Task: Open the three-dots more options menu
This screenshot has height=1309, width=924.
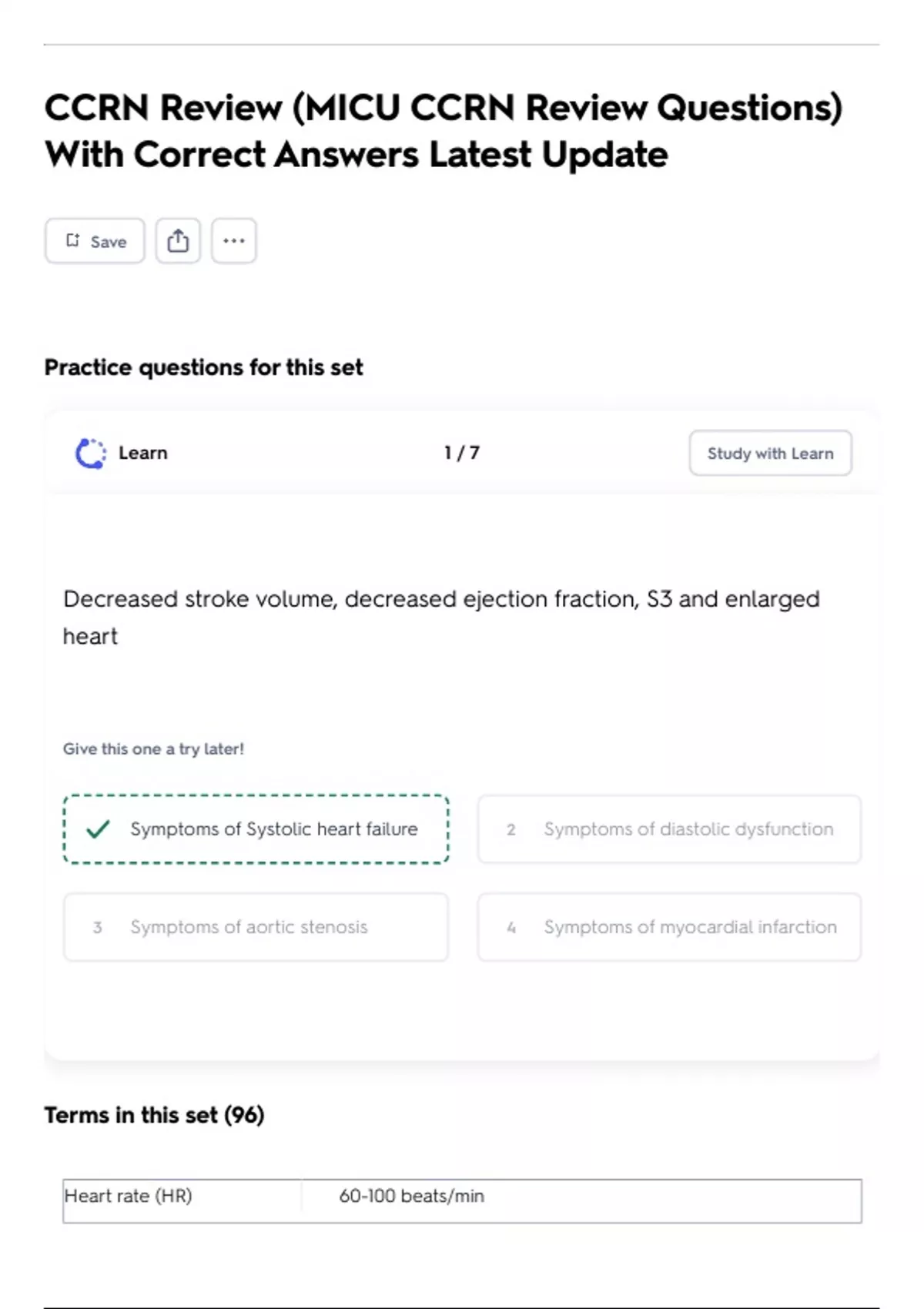Action: pyautogui.click(x=234, y=241)
